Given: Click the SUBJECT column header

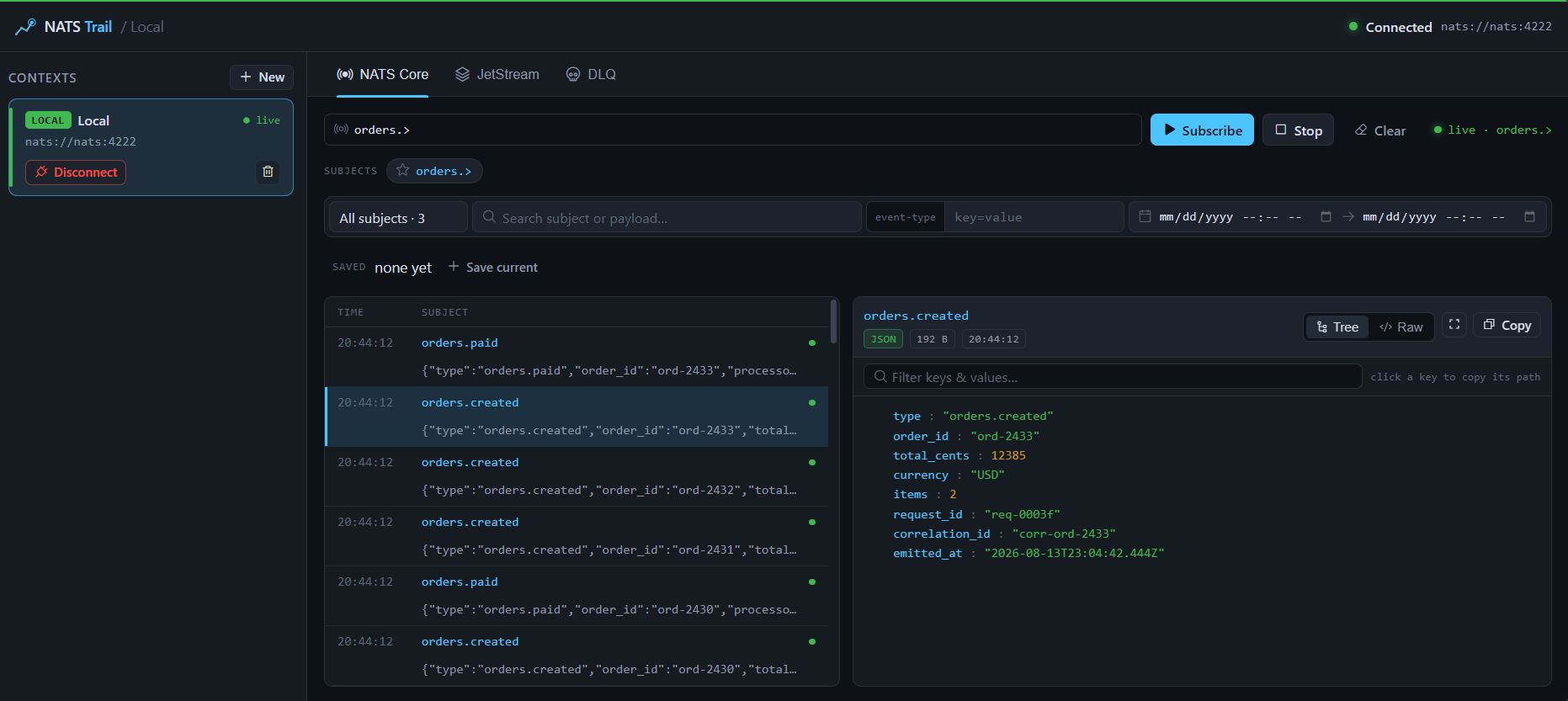Looking at the screenshot, I should coord(444,312).
